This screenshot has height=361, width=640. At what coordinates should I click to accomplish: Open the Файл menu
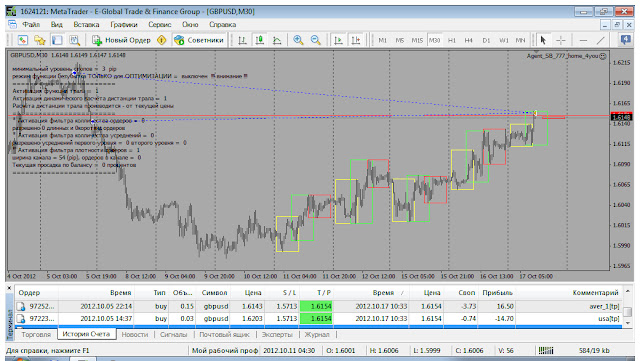click(x=31, y=25)
